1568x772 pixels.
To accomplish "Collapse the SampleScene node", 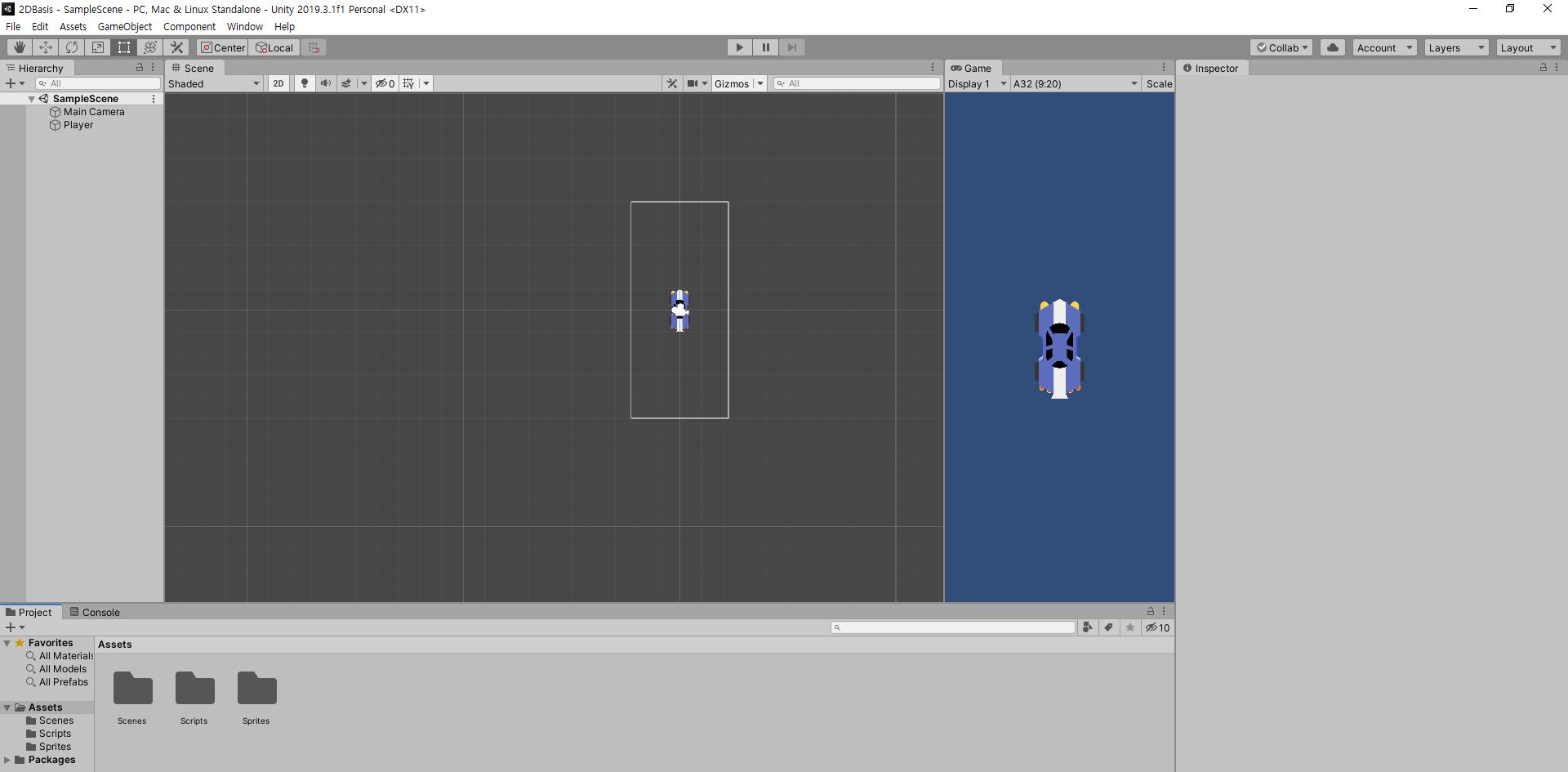I will tap(31, 99).
